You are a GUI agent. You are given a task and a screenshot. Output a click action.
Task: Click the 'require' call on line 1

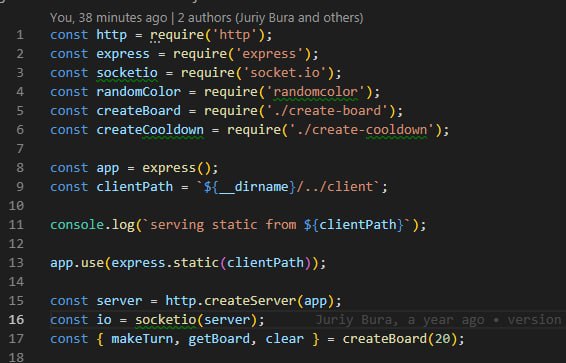coord(177,35)
